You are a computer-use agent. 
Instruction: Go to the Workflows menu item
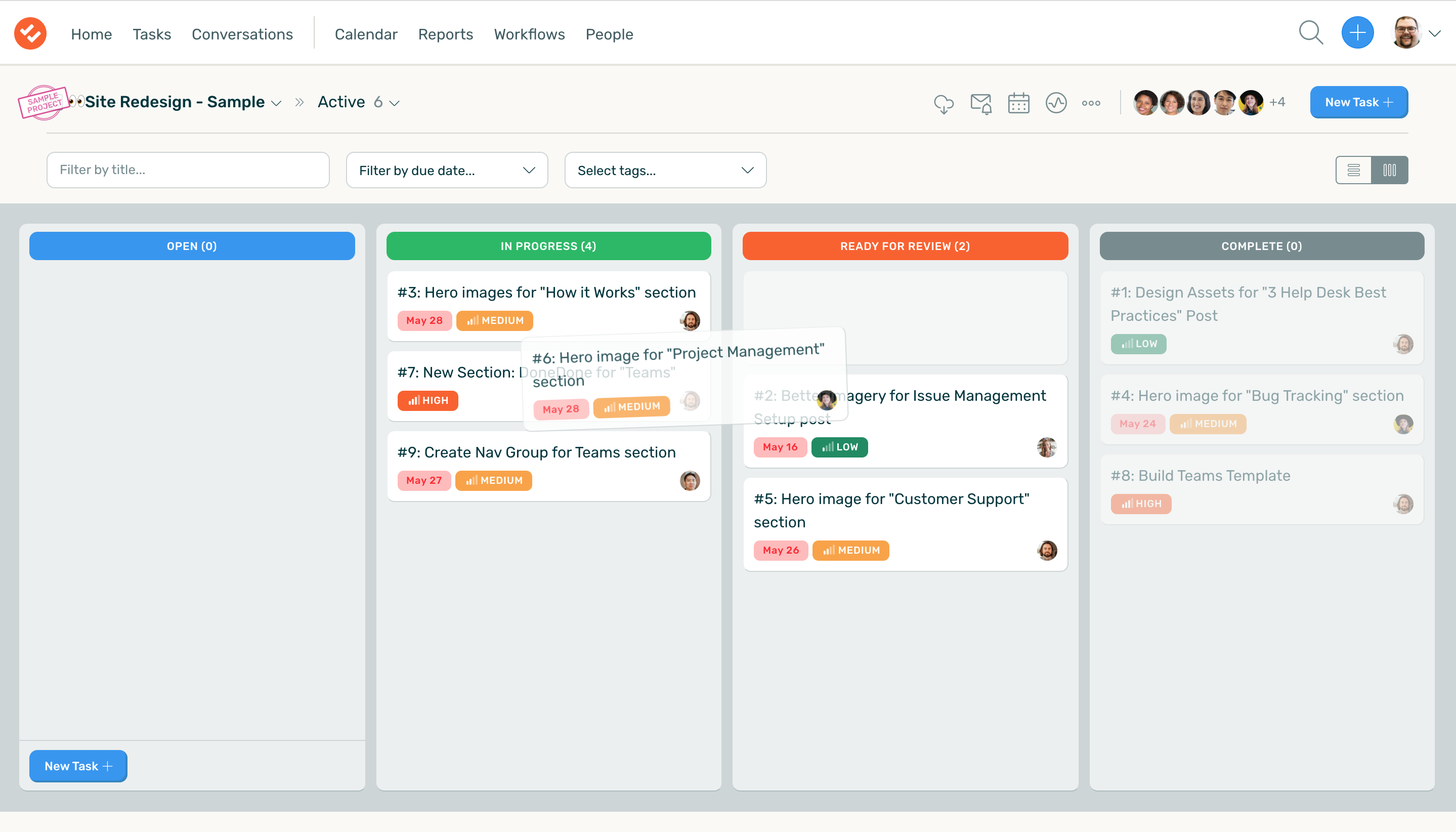[529, 34]
